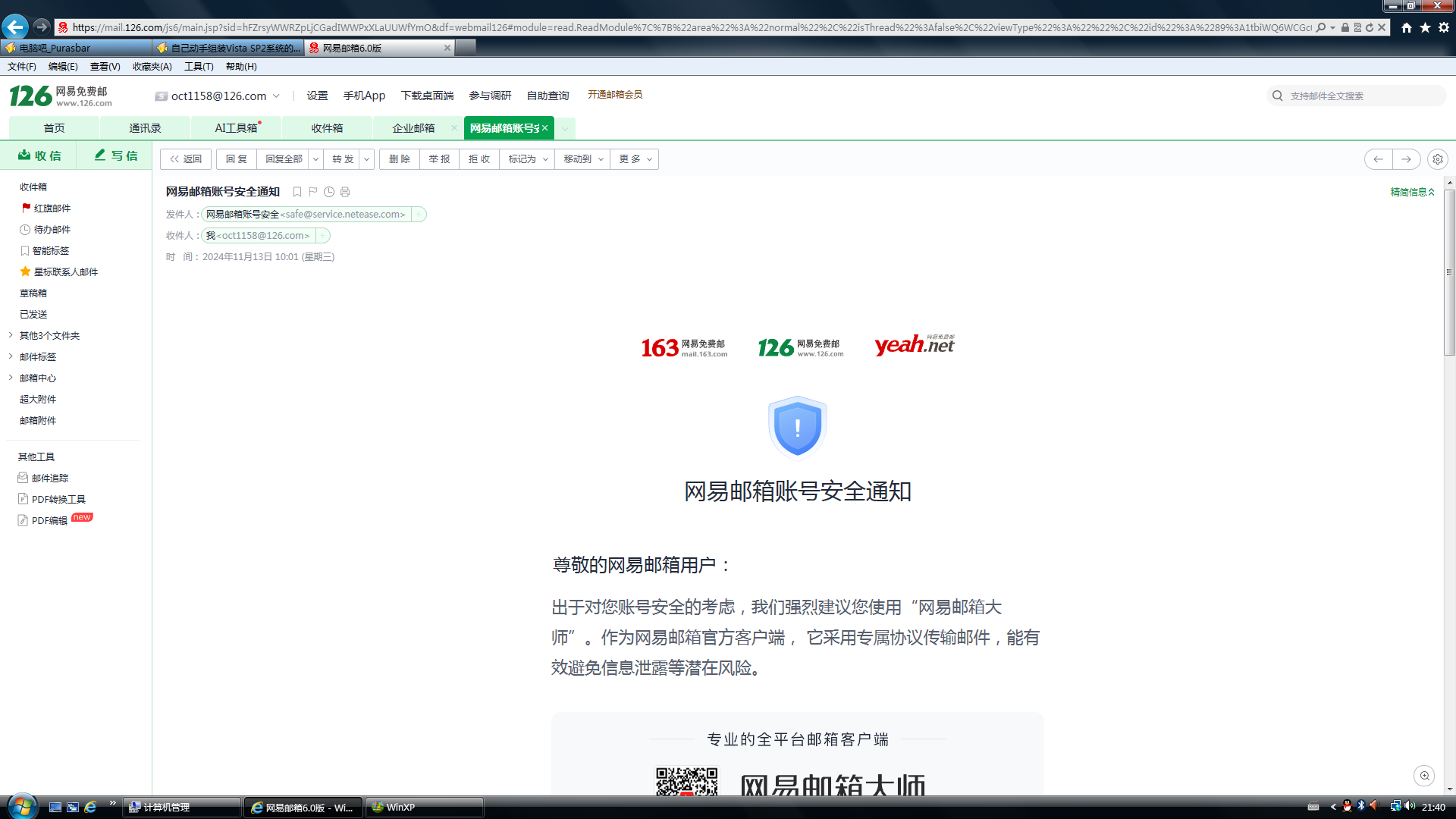Click browser forward arrow button
The image size is (1456, 819).
tap(42, 27)
